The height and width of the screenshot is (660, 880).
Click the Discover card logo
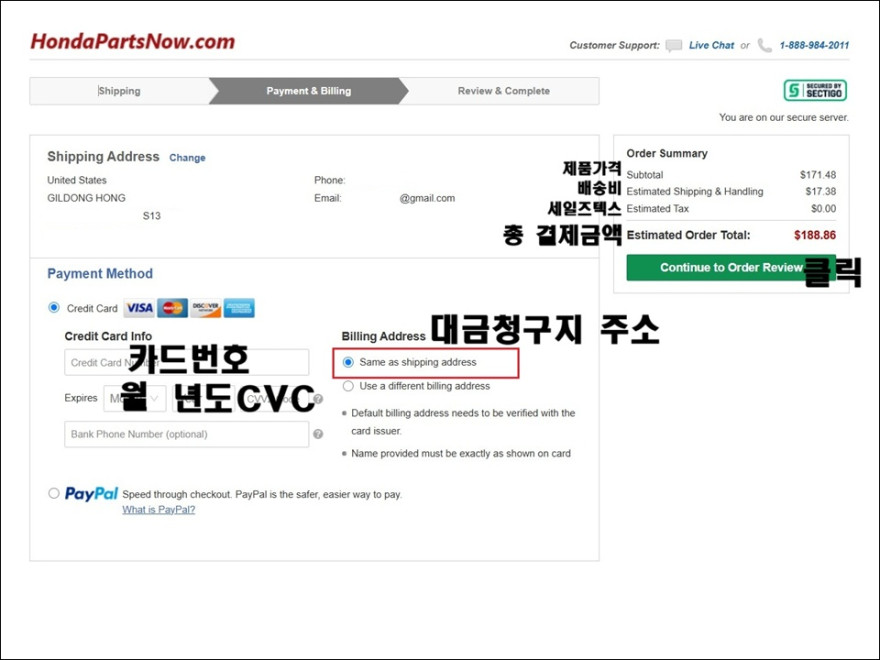[205, 308]
